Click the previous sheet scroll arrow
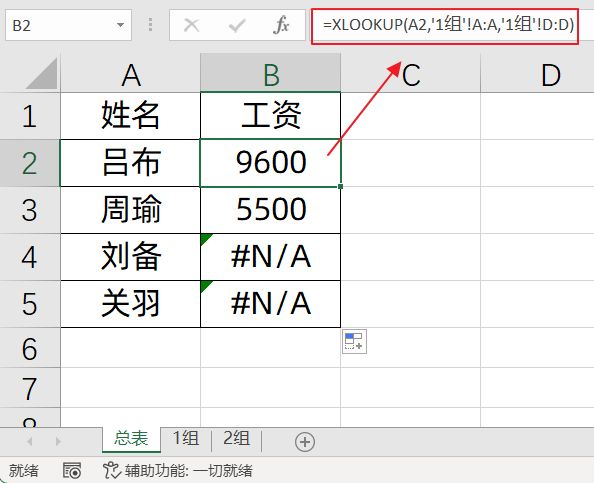This screenshot has width=594, height=483. [30, 441]
